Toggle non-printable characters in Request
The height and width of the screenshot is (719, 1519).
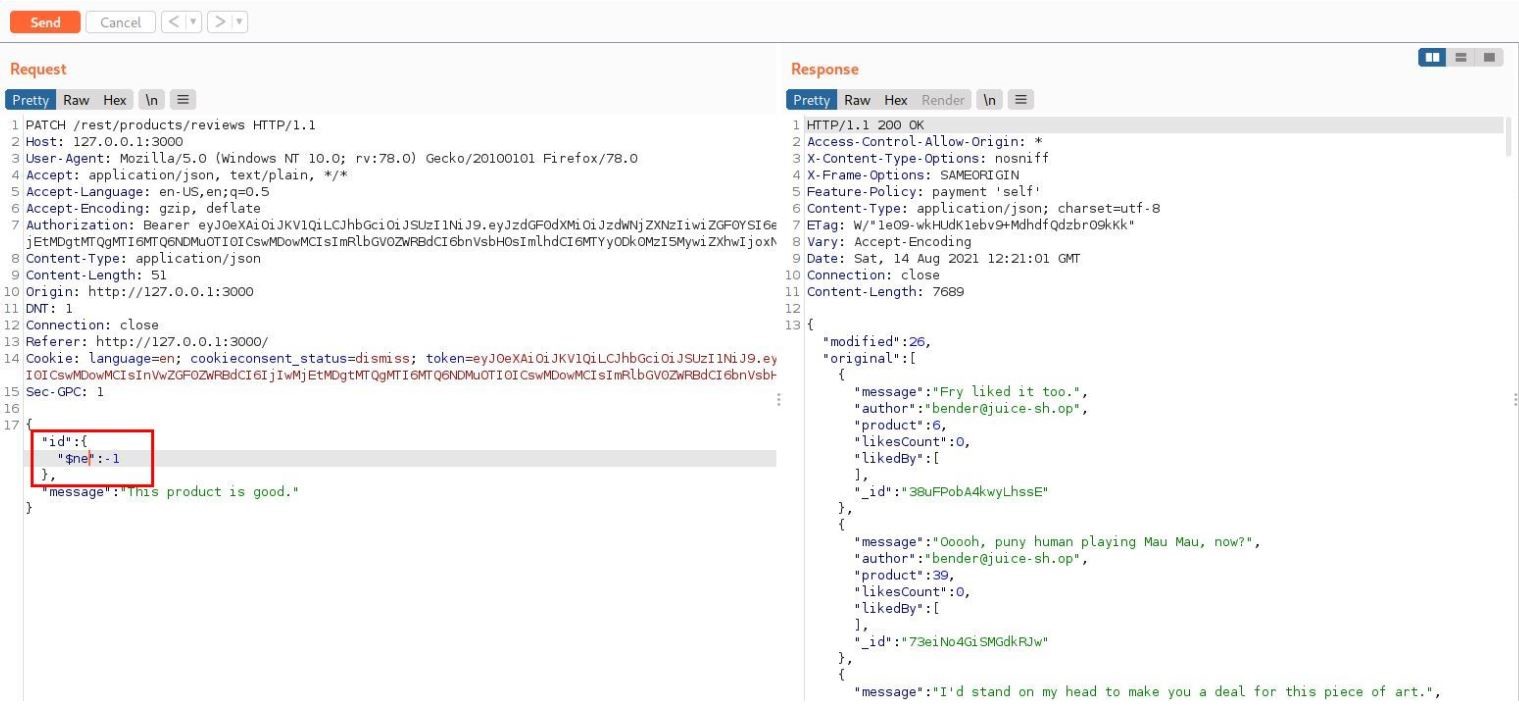pos(151,100)
